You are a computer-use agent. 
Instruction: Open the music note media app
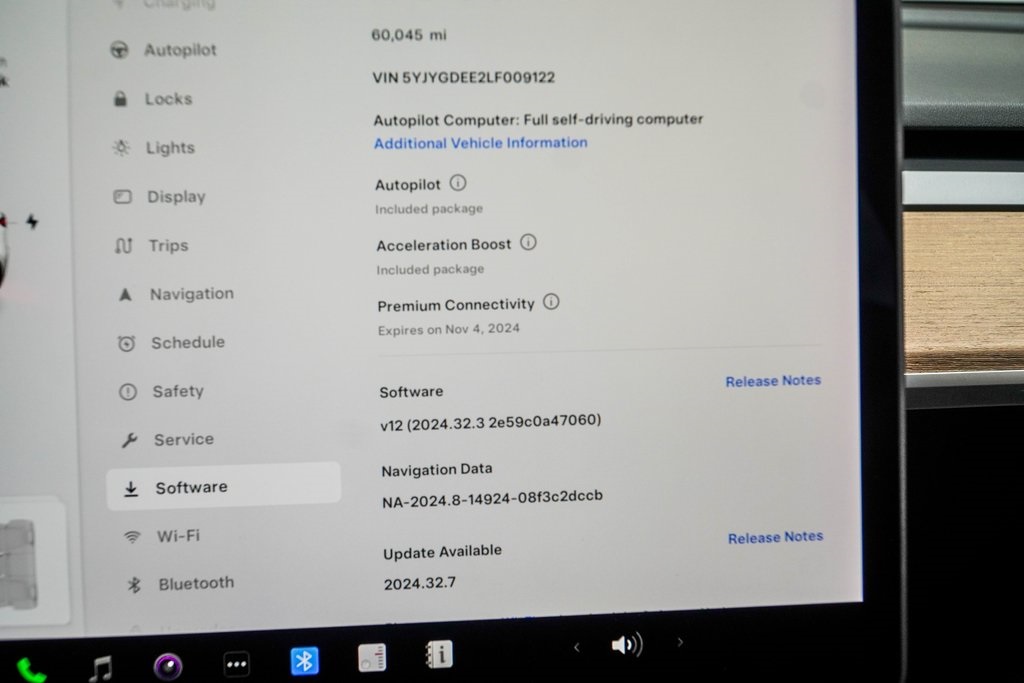[100, 667]
